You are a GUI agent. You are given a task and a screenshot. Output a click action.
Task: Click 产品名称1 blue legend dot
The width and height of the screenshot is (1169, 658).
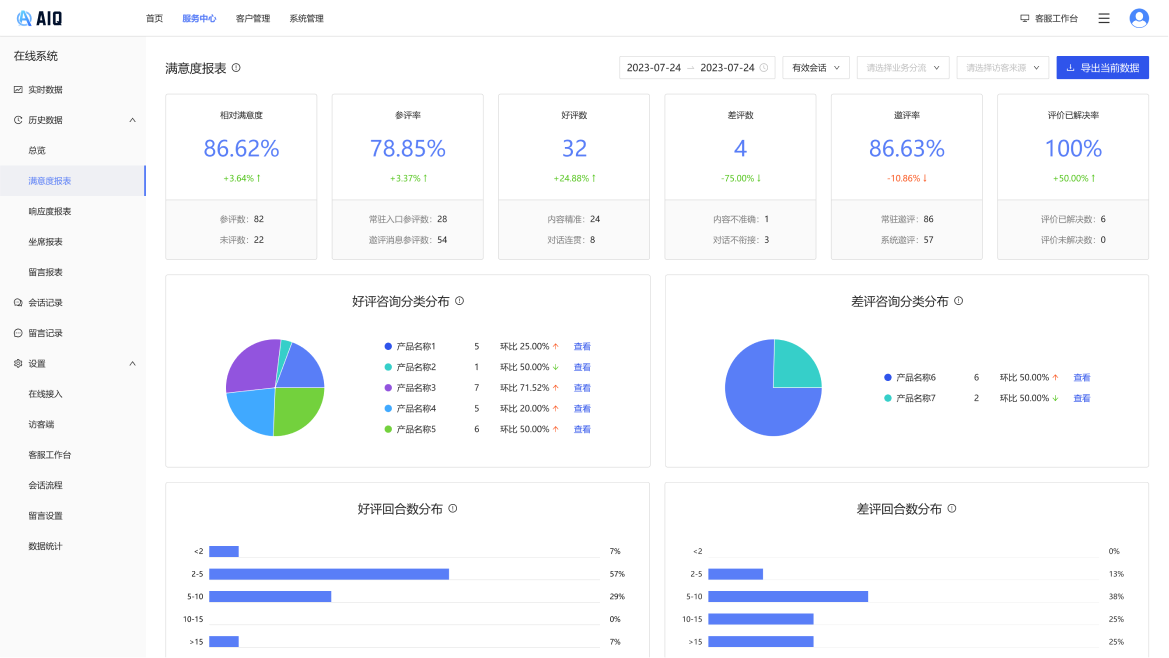(388, 347)
